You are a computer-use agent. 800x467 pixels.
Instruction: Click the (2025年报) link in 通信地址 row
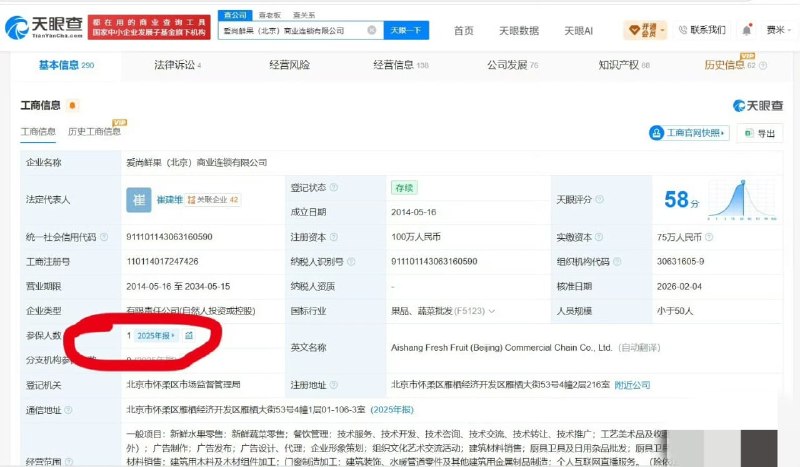(x=392, y=410)
